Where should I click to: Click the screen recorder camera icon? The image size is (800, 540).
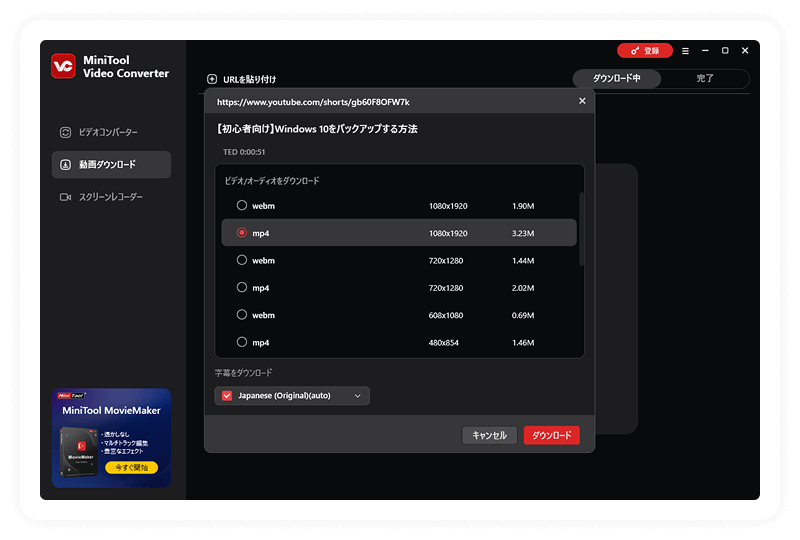(65, 197)
